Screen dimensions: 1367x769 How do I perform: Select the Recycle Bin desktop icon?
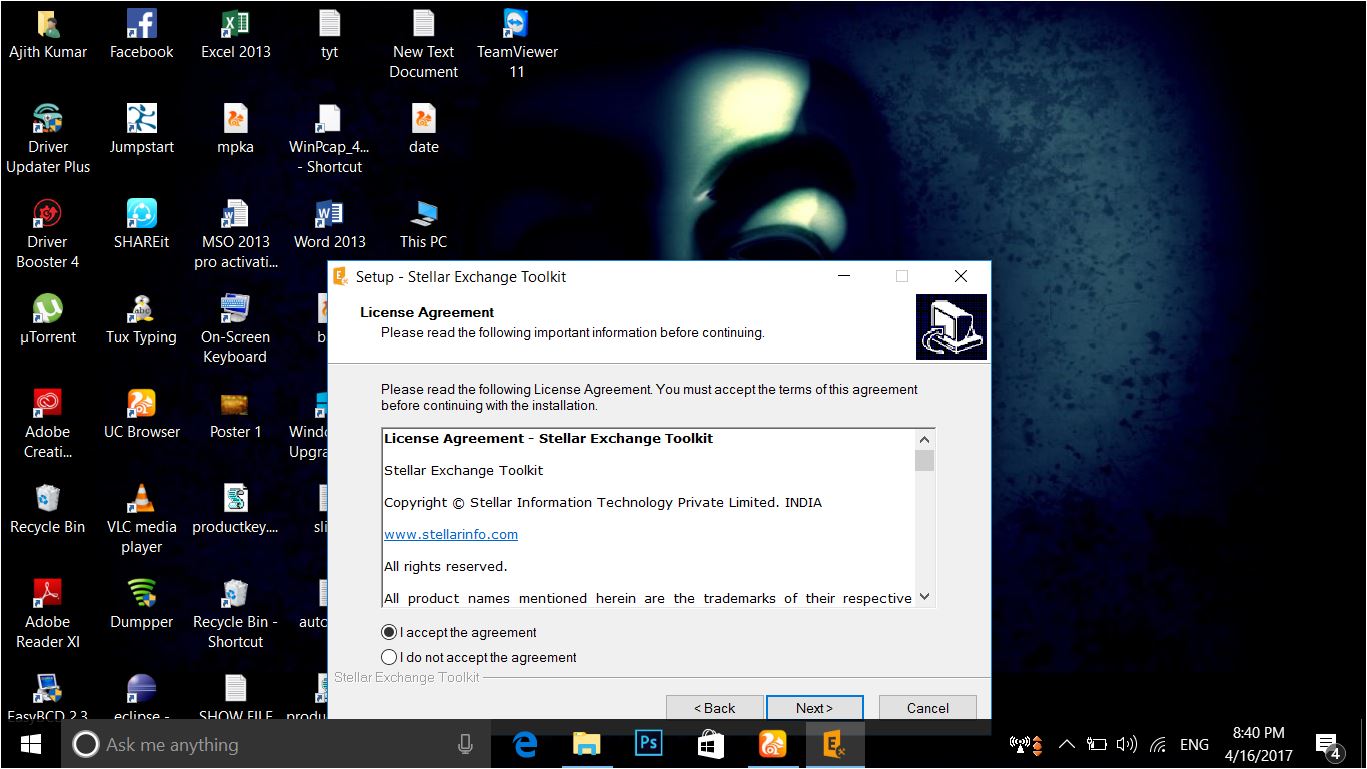pos(48,510)
